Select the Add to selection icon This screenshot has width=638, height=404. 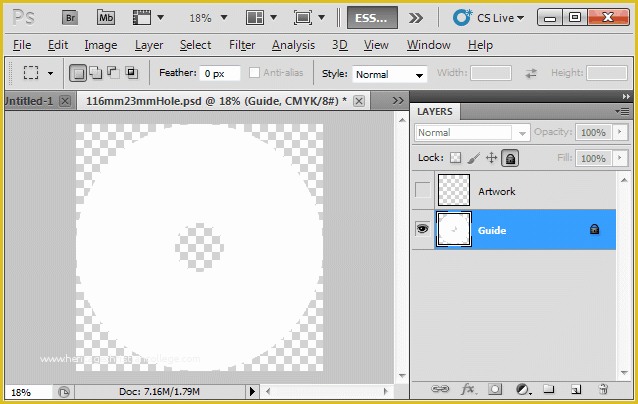[x=96, y=73]
